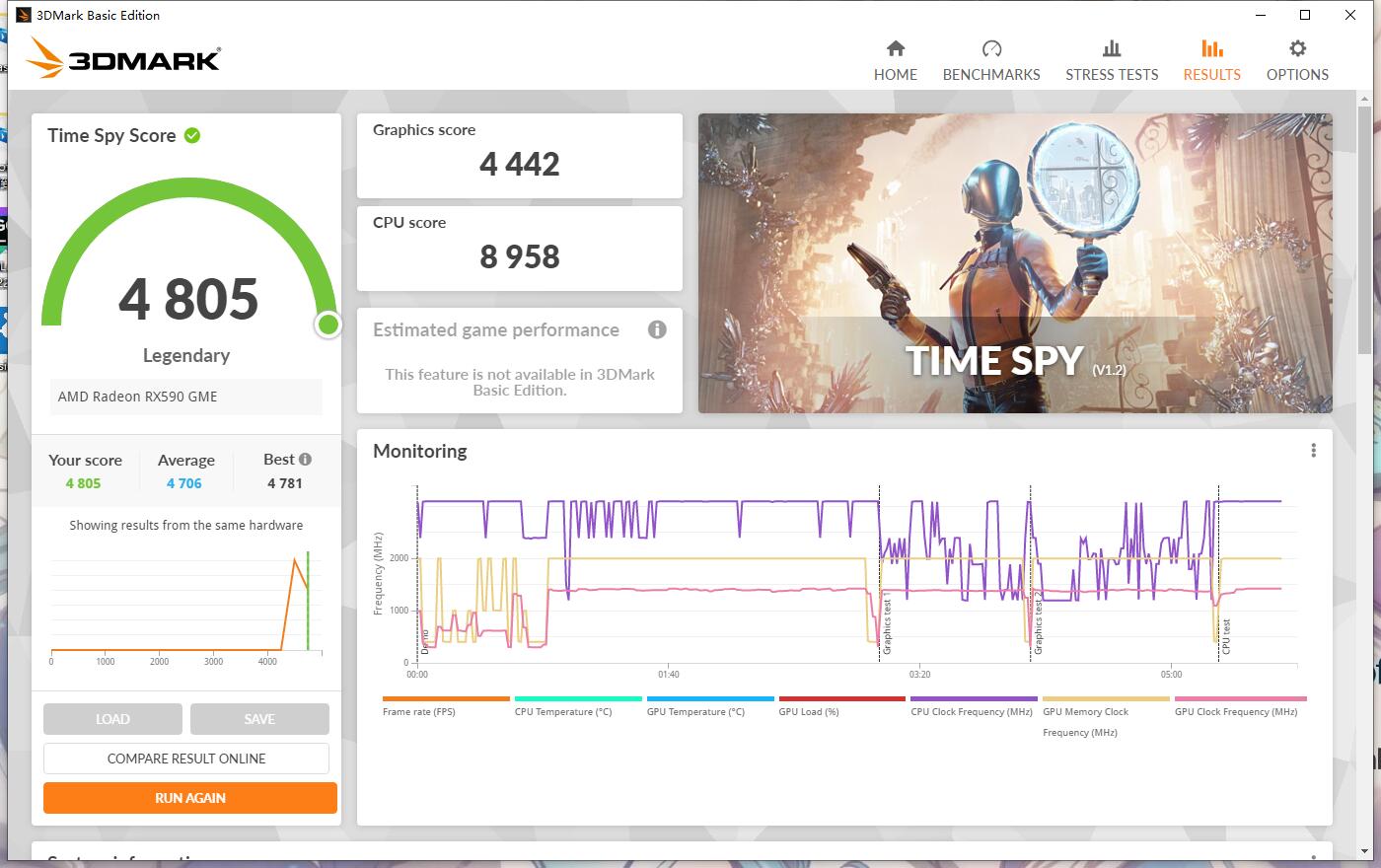This screenshot has height=868, width=1381.
Task: Click the LOAD button
Action: [x=112, y=719]
